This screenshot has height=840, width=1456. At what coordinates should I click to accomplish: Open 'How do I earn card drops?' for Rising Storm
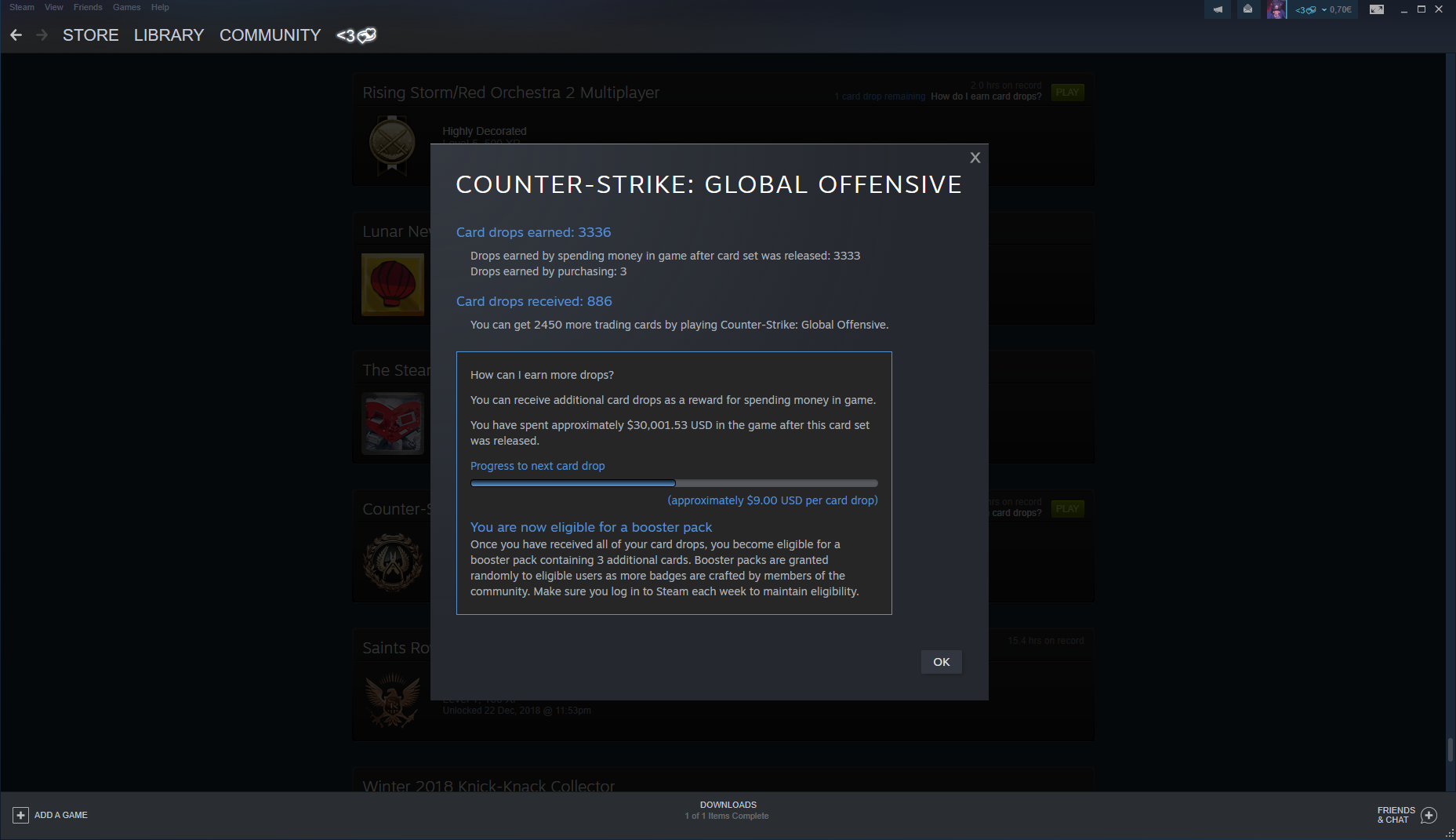click(986, 96)
